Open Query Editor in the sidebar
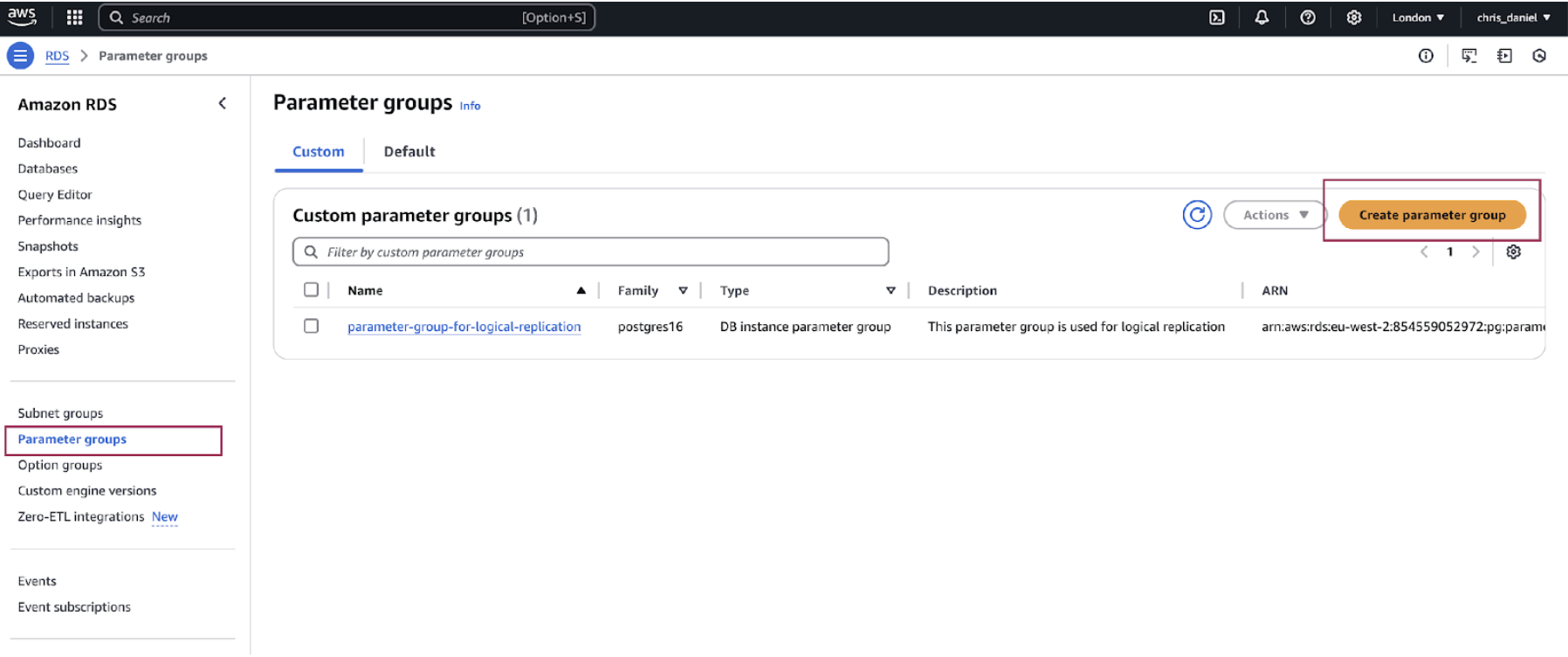The width and height of the screenshot is (1568, 657). pyautogui.click(x=55, y=195)
